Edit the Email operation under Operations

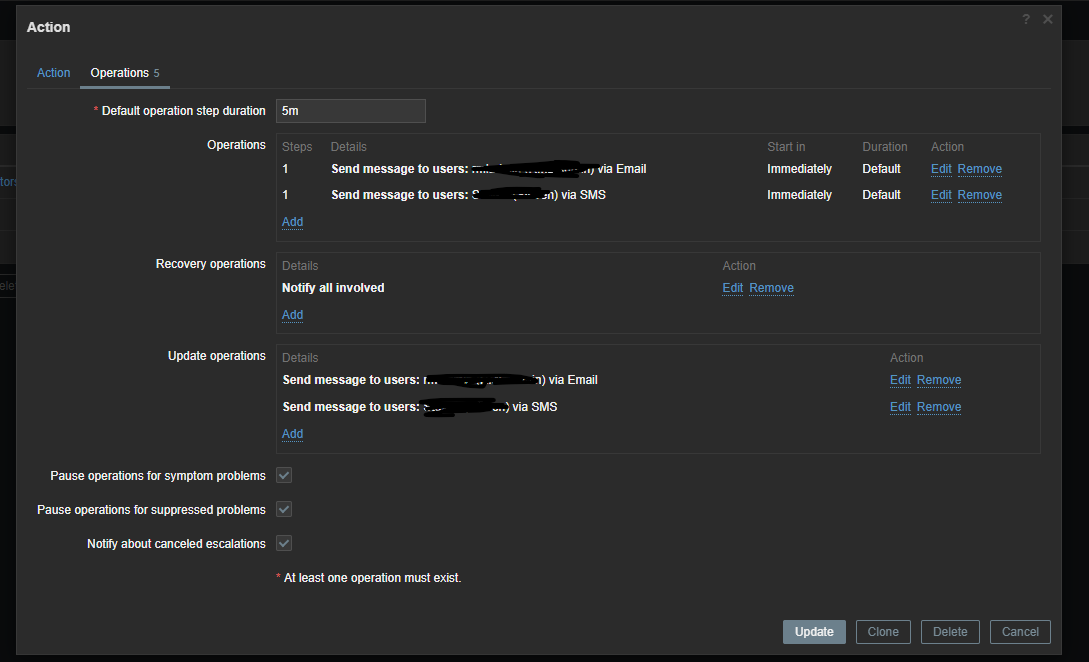click(941, 169)
